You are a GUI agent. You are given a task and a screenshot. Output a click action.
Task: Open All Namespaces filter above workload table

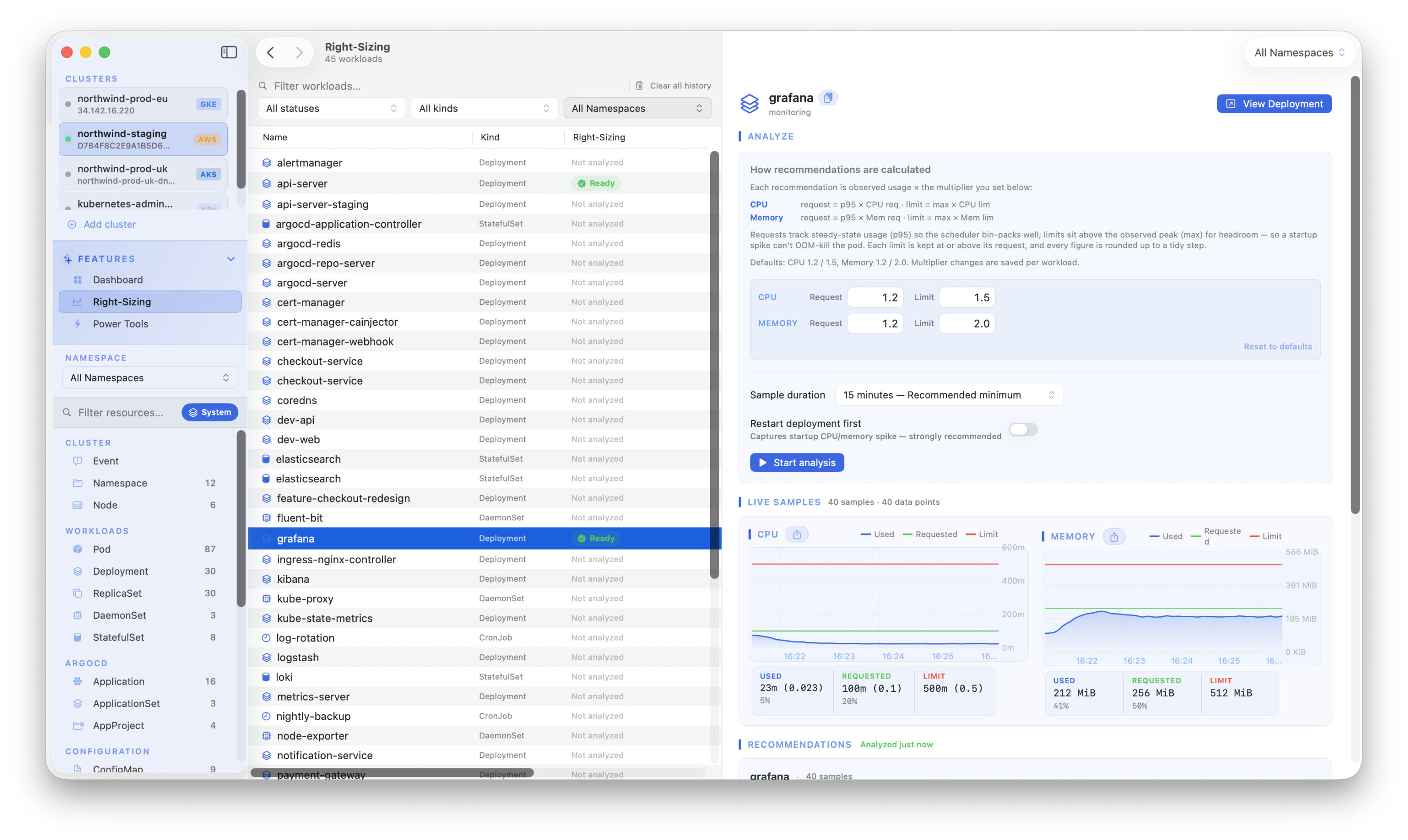point(637,108)
